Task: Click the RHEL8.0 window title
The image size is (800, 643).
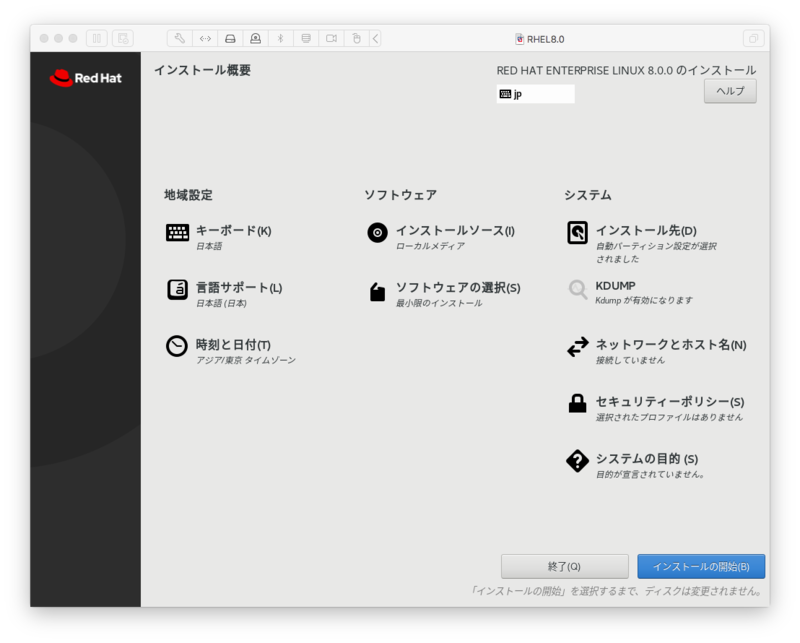Action: 540,39
